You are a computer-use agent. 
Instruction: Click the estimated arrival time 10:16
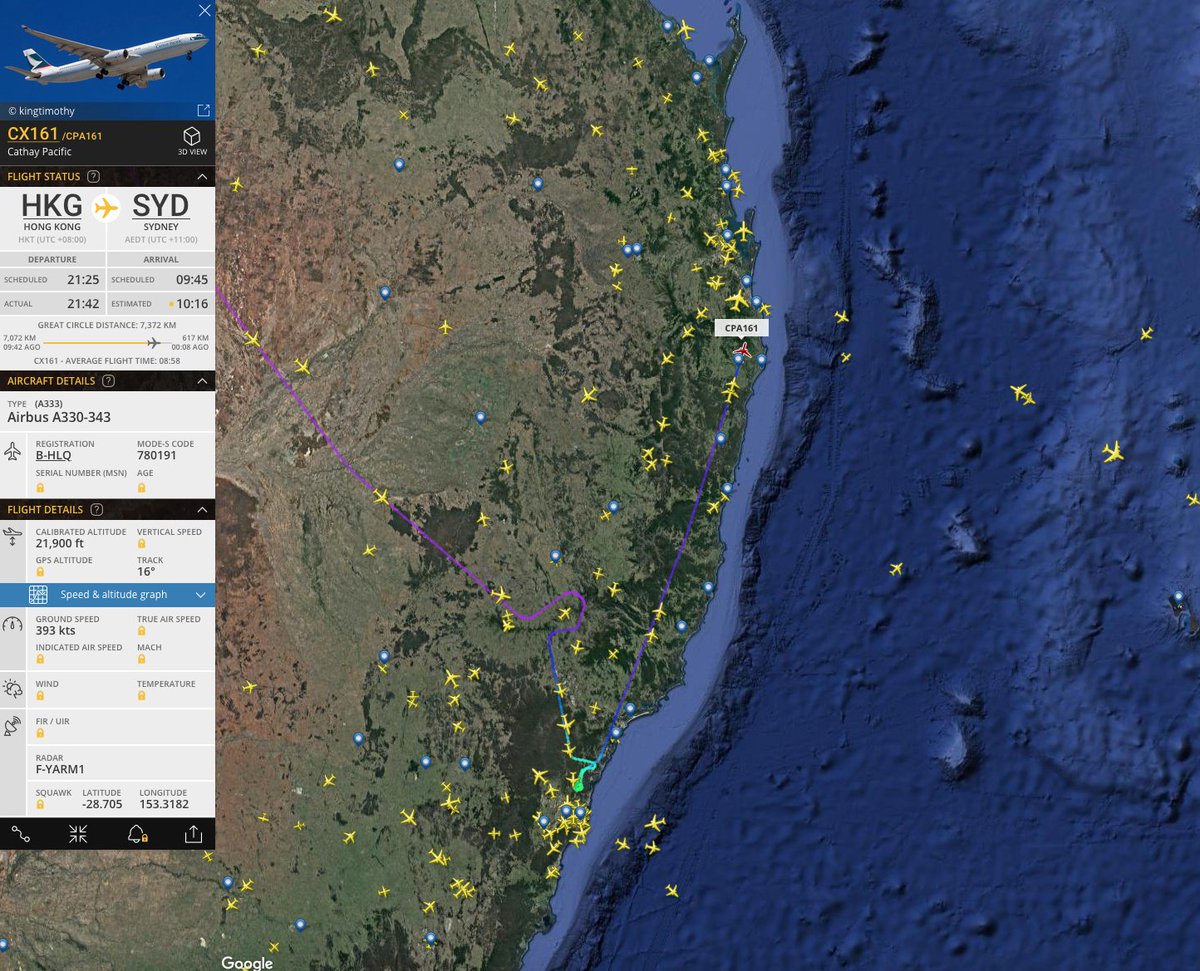click(x=192, y=304)
